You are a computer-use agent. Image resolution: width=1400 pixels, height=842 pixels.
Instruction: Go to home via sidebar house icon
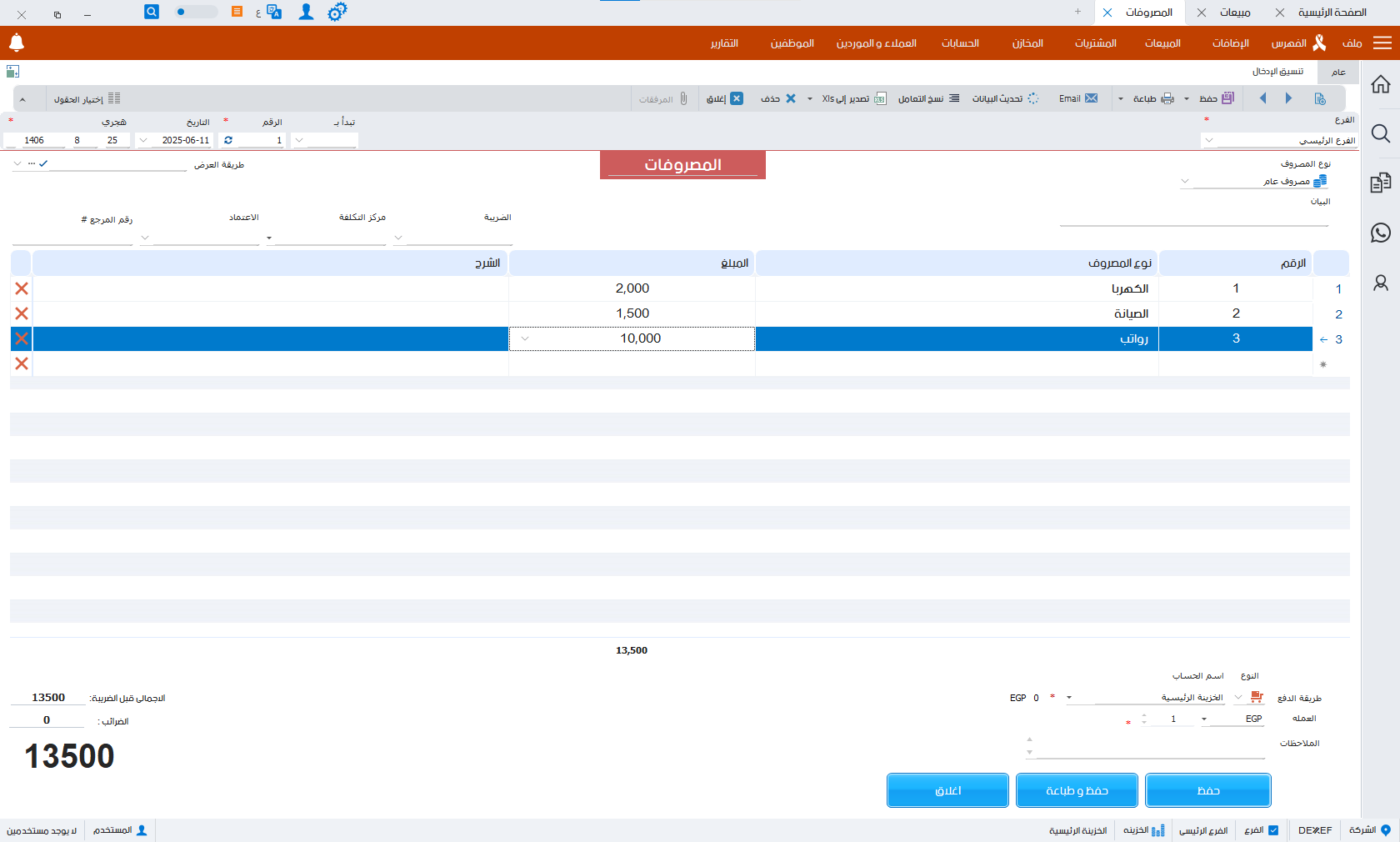point(1381,84)
